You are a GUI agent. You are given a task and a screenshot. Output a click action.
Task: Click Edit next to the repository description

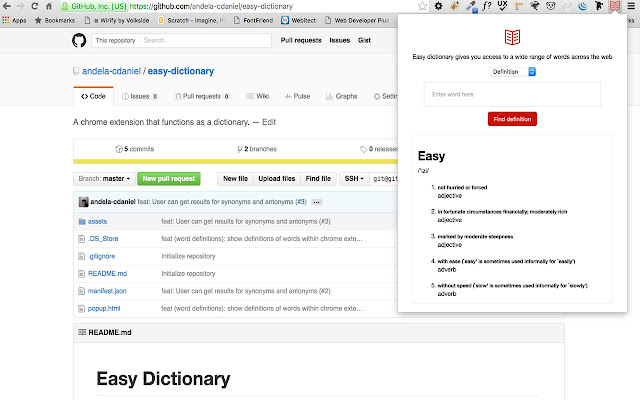pyautogui.click(x=269, y=122)
